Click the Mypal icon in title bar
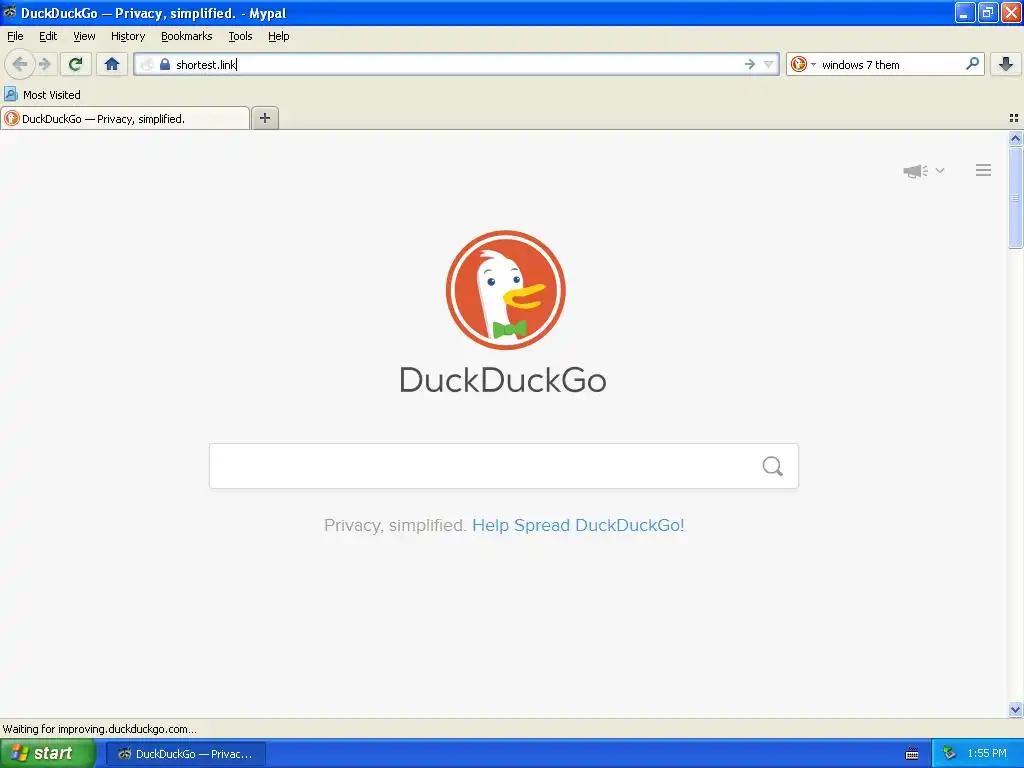 click(10, 12)
